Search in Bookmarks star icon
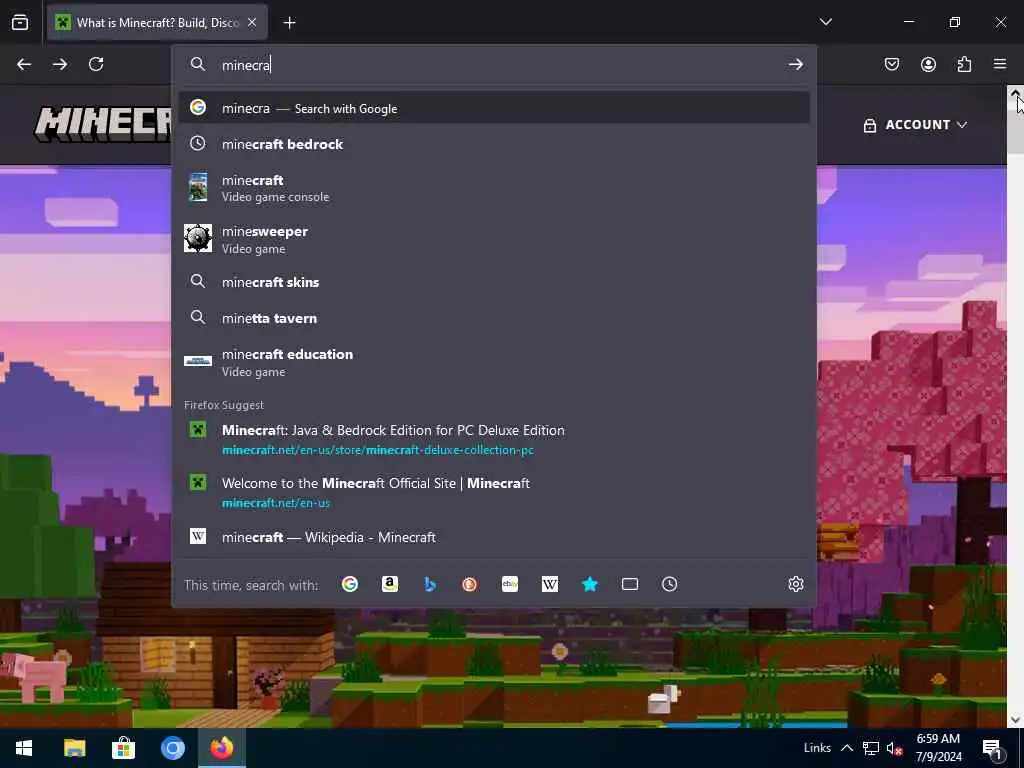This screenshot has width=1024, height=768. (x=590, y=584)
